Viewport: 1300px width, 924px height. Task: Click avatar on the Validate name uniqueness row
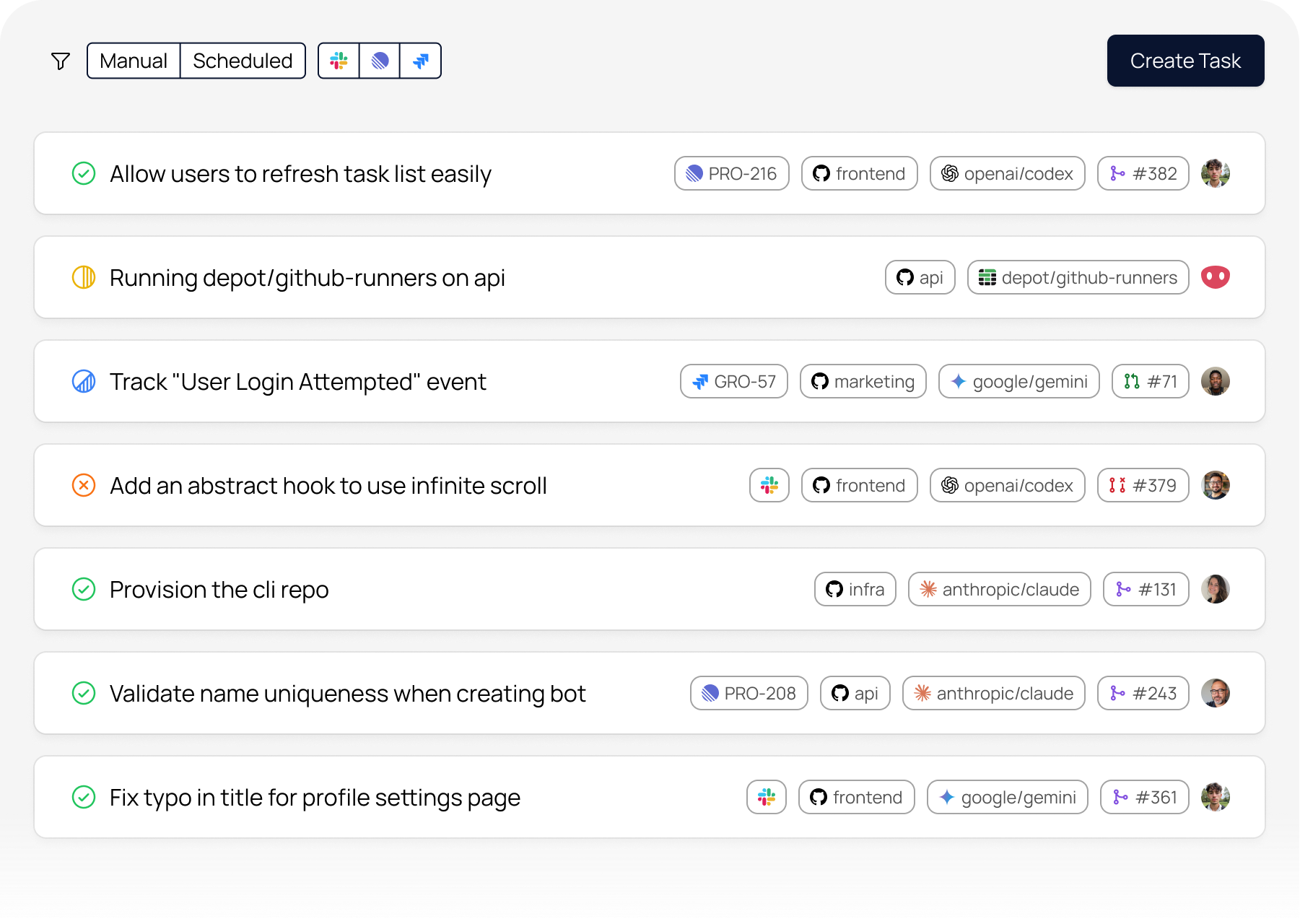pos(1216,693)
